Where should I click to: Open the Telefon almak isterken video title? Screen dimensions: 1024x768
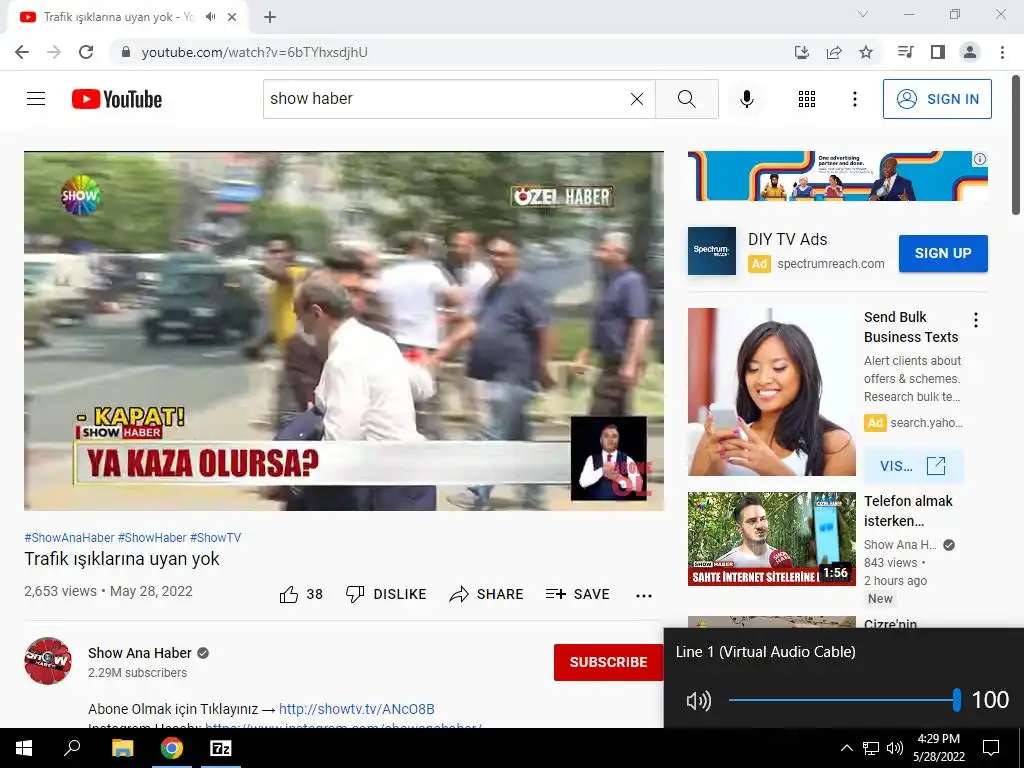(x=908, y=511)
